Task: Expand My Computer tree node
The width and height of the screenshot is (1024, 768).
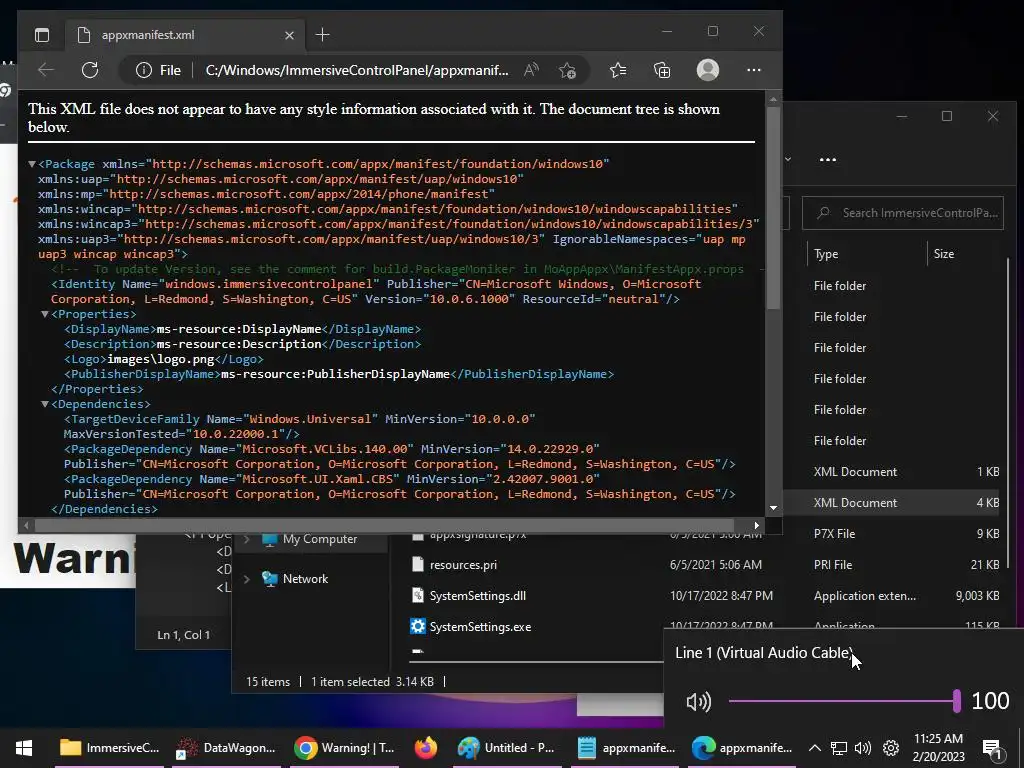Action: 247,539
